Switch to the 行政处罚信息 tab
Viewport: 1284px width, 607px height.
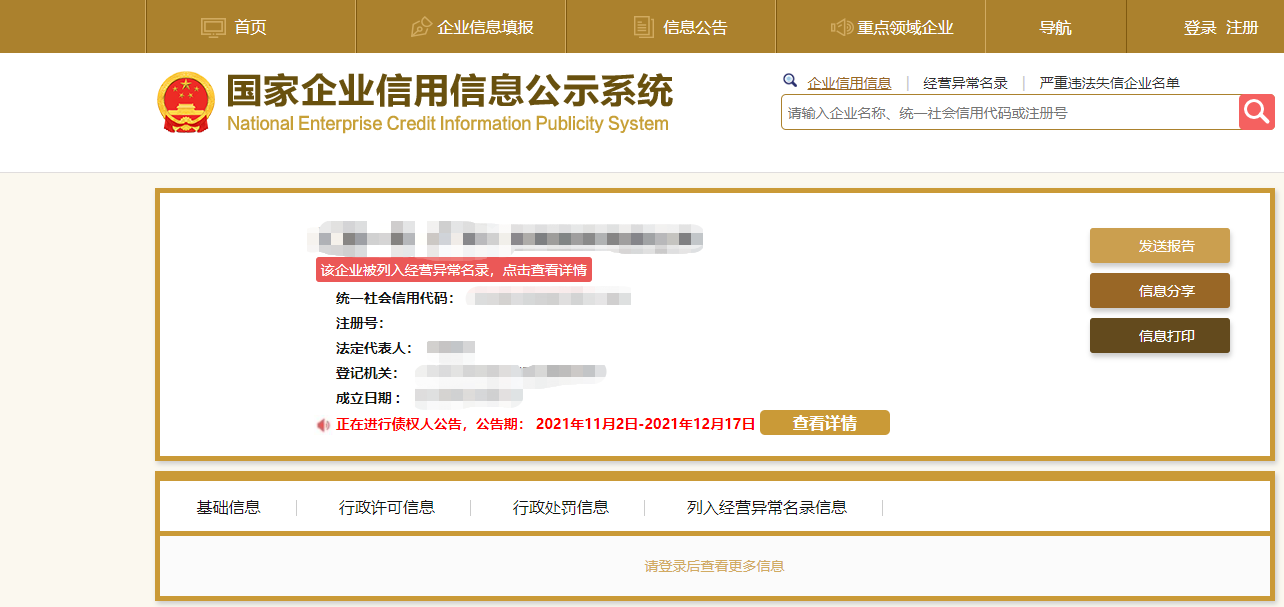pyautogui.click(x=561, y=507)
